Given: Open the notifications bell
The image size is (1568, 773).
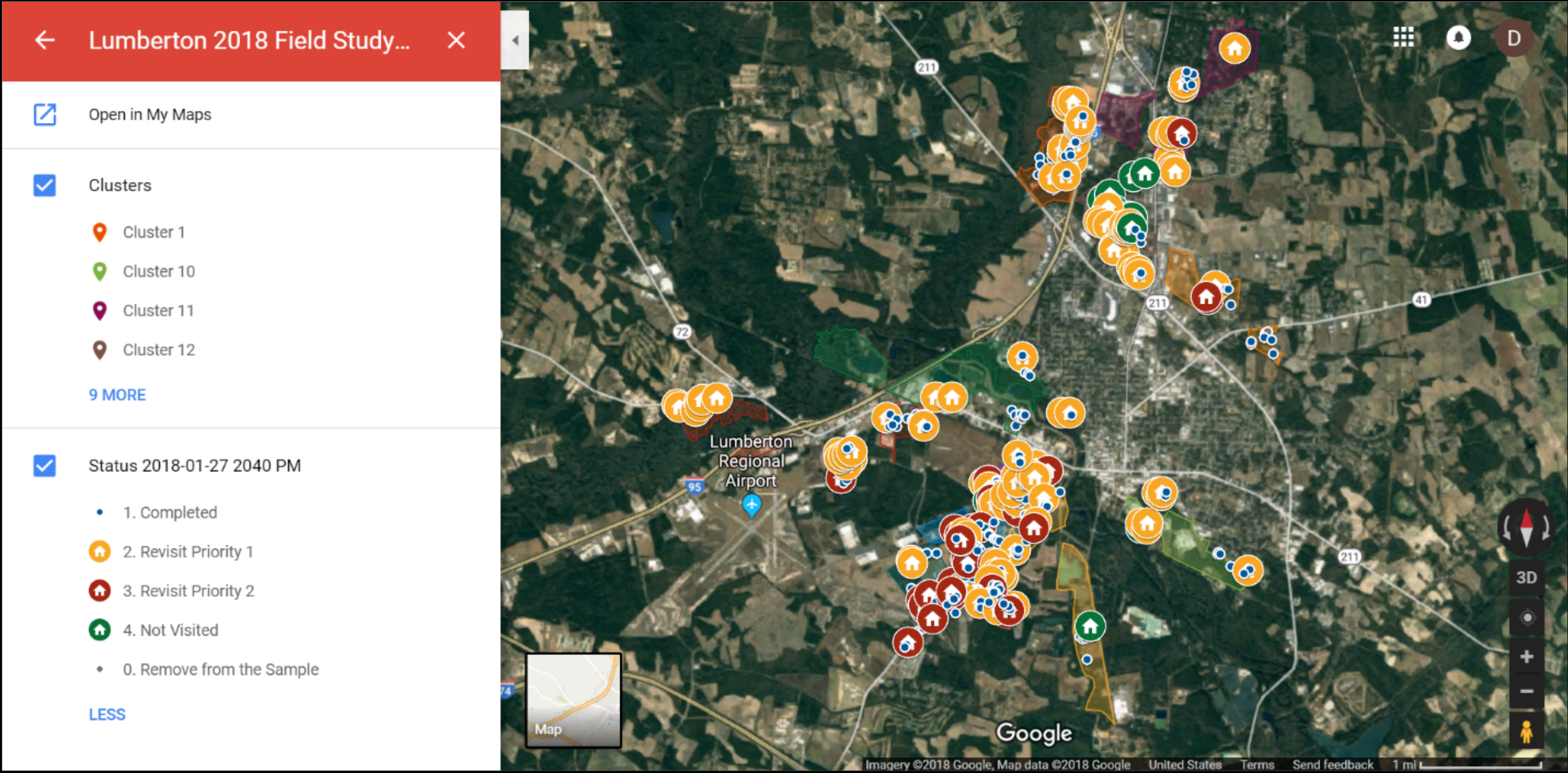Looking at the screenshot, I should click(1458, 38).
